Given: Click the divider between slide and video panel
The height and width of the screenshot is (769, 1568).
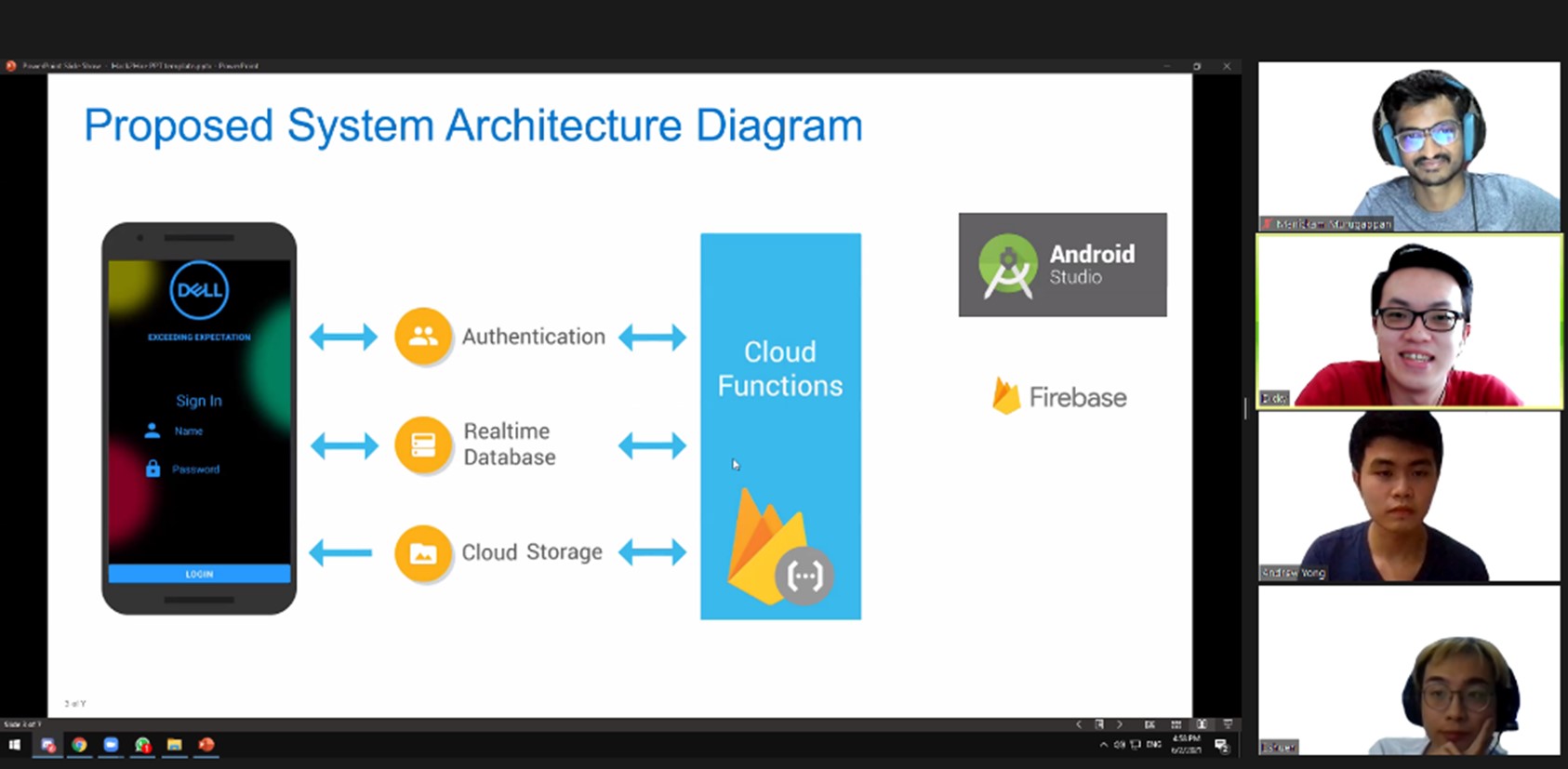Looking at the screenshot, I should coord(1246,407).
